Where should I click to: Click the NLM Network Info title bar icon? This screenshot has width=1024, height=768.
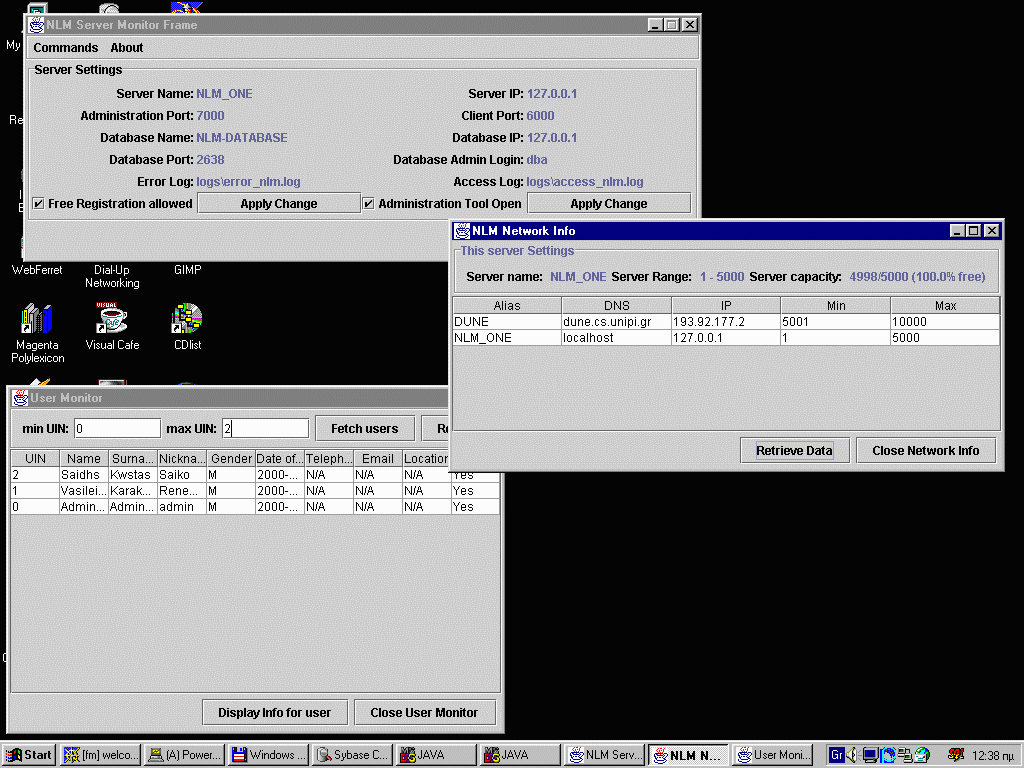point(462,231)
